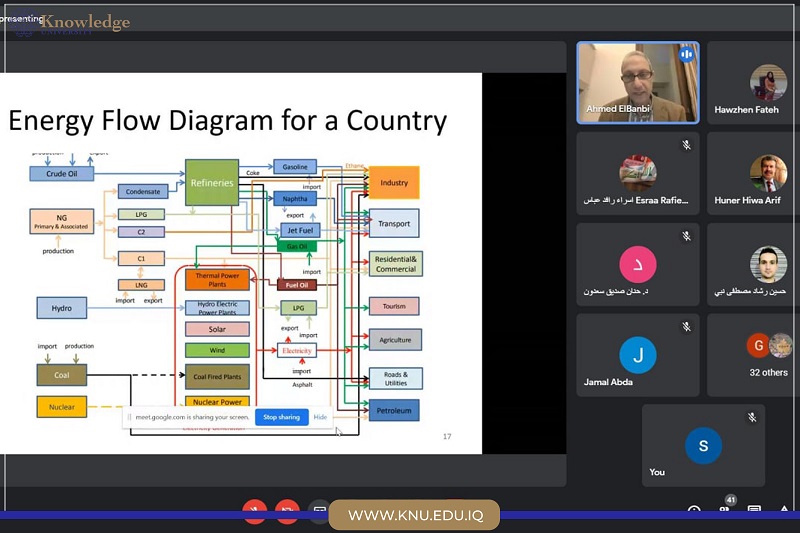800x533 pixels.
Task: Click Stop sharing button
Action: tap(282, 417)
